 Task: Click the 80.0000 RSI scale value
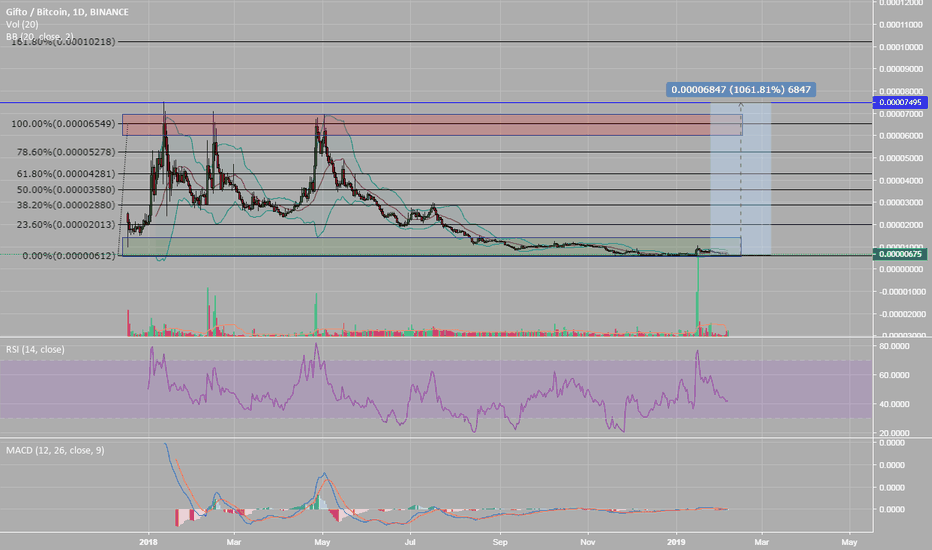point(895,346)
